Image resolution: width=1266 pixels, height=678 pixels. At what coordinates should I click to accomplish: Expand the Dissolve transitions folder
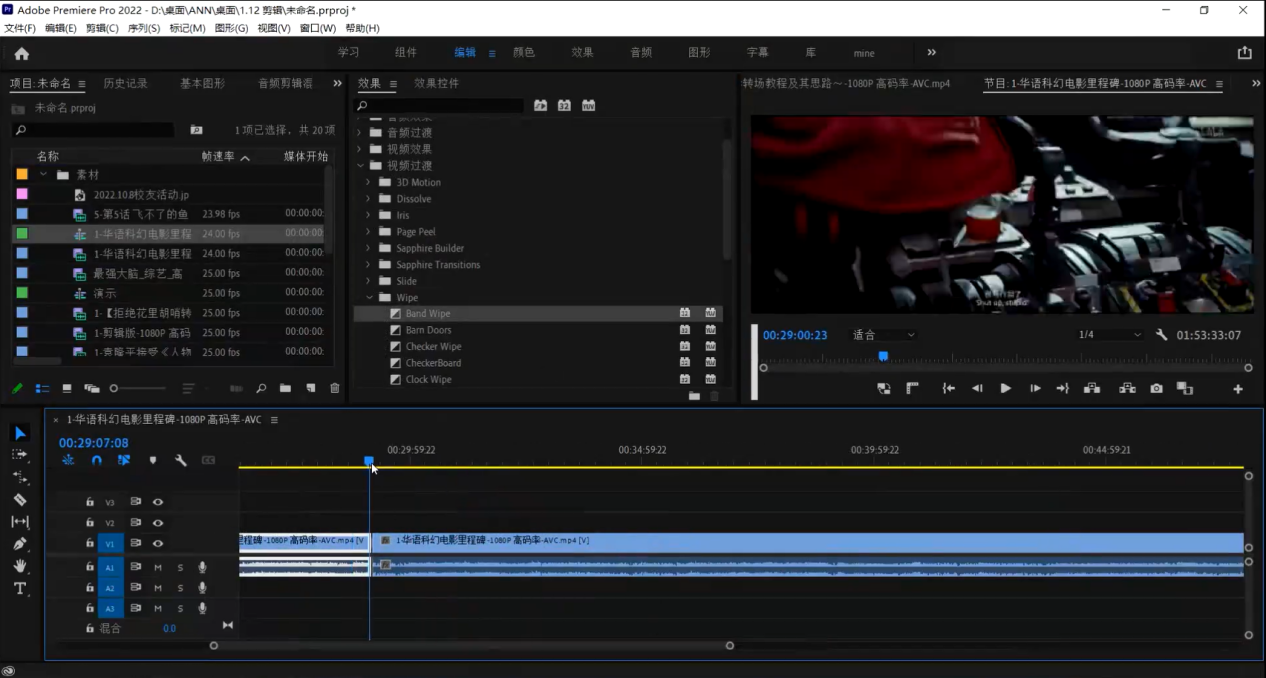click(x=369, y=199)
